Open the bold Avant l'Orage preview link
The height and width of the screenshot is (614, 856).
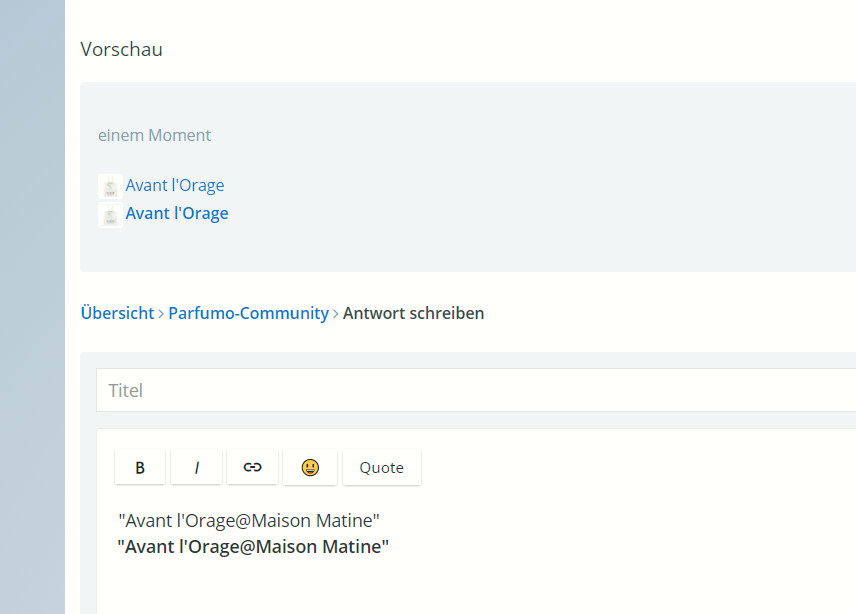coord(177,213)
